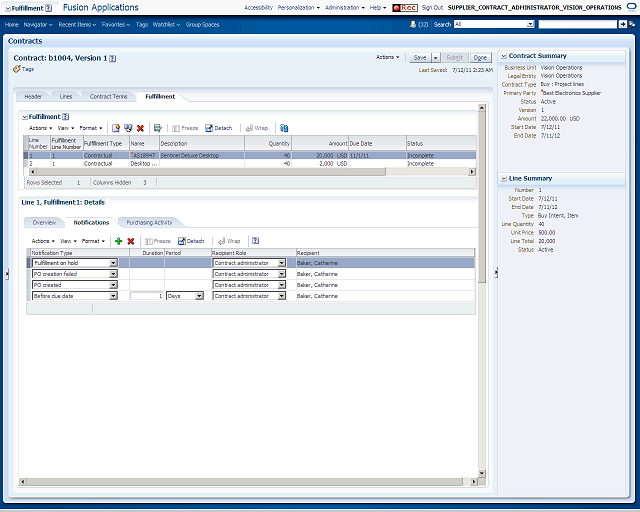Click the 'Sentinel Deluxe Desktop' description cell
640x512 pixels.
click(x=202, y=156)
